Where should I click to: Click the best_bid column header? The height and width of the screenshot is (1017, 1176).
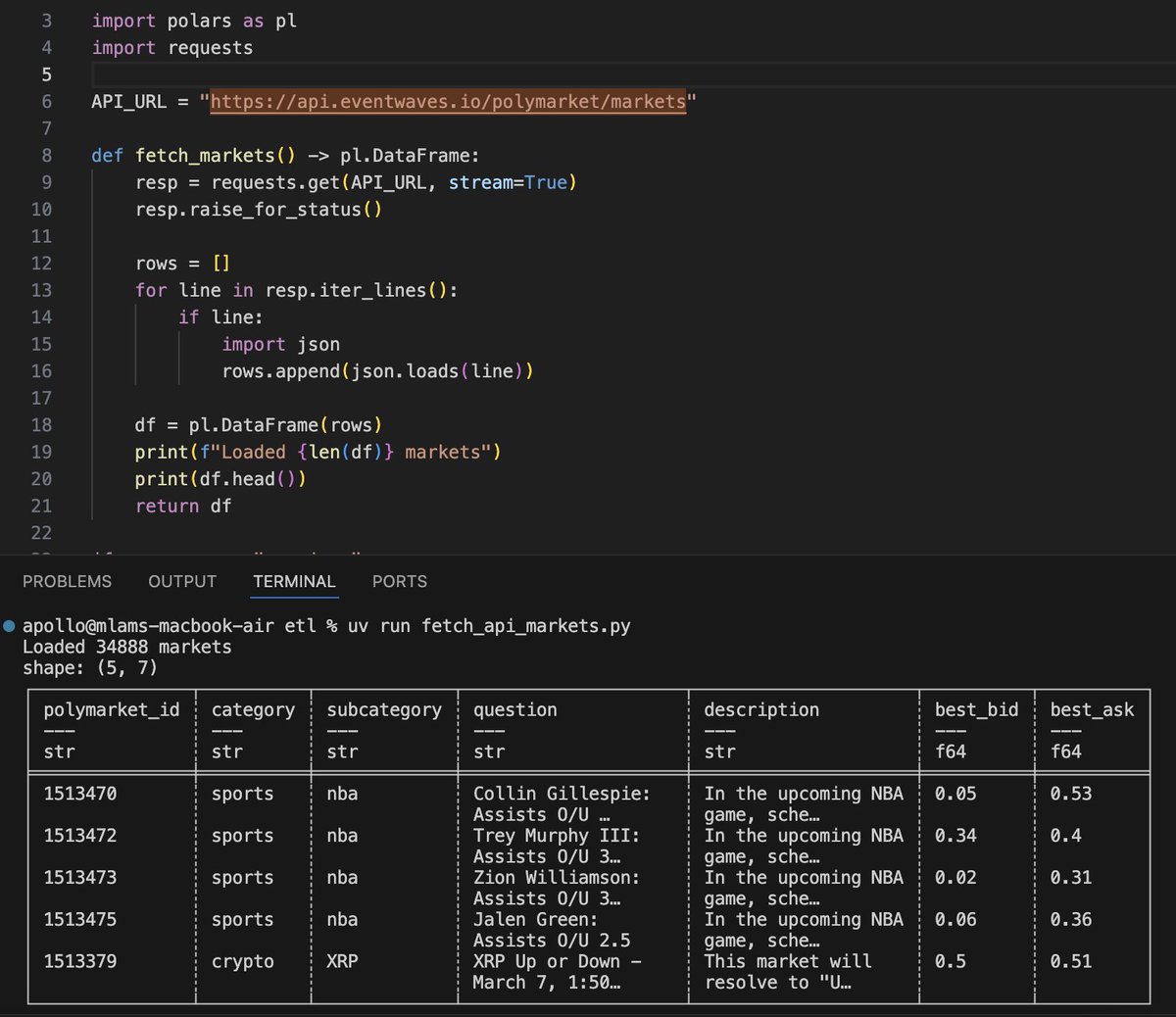point(976,709)
